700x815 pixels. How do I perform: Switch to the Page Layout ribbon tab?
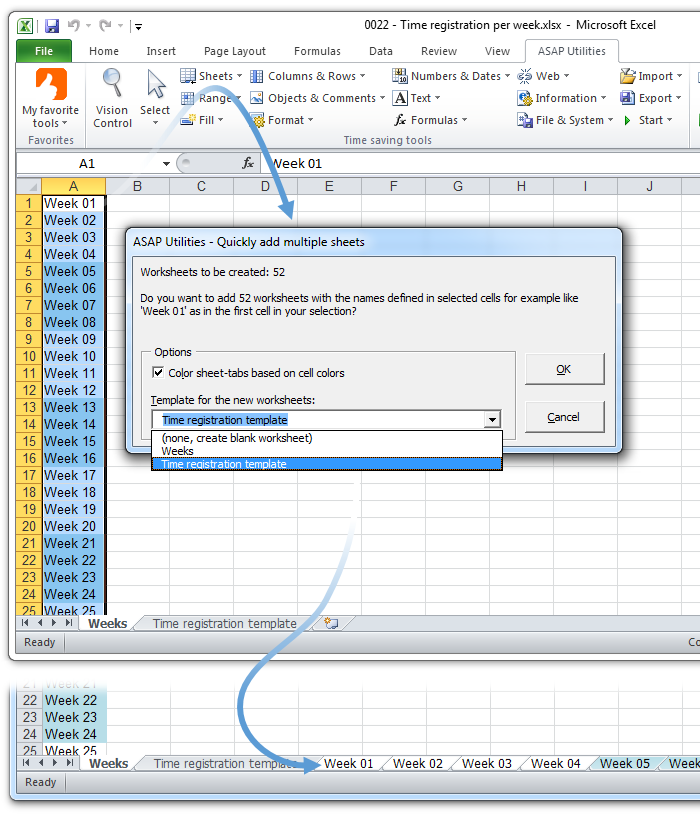tap(235, 51)
